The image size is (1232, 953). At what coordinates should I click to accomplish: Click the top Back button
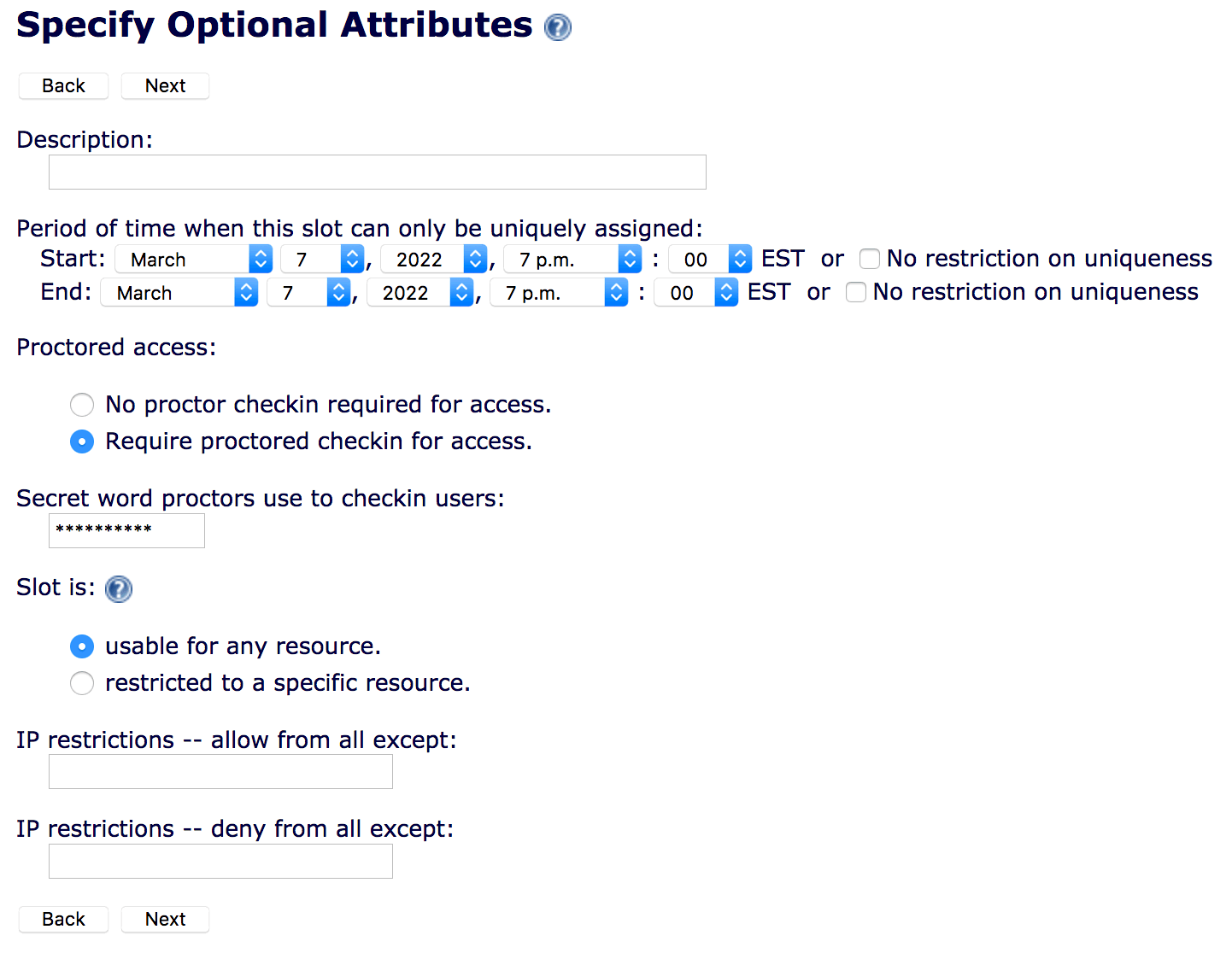[63, 85]
